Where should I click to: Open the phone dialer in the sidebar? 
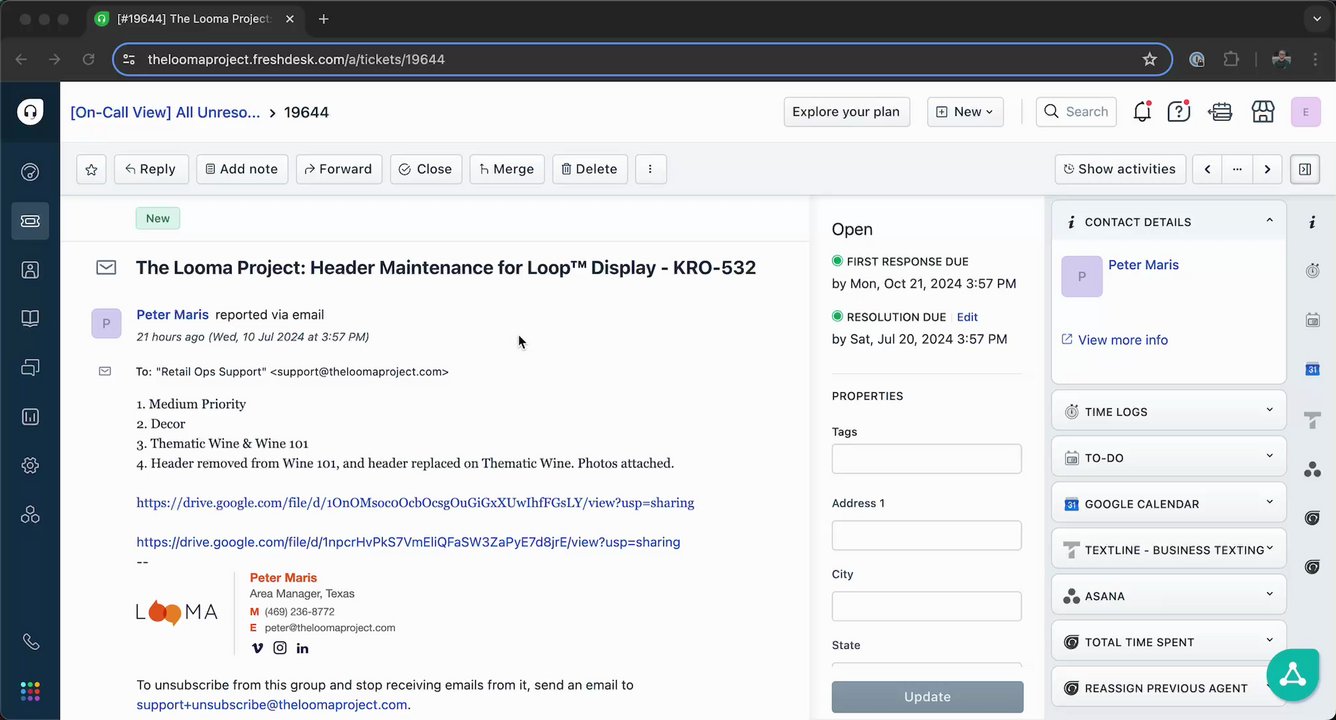(30, 642)
